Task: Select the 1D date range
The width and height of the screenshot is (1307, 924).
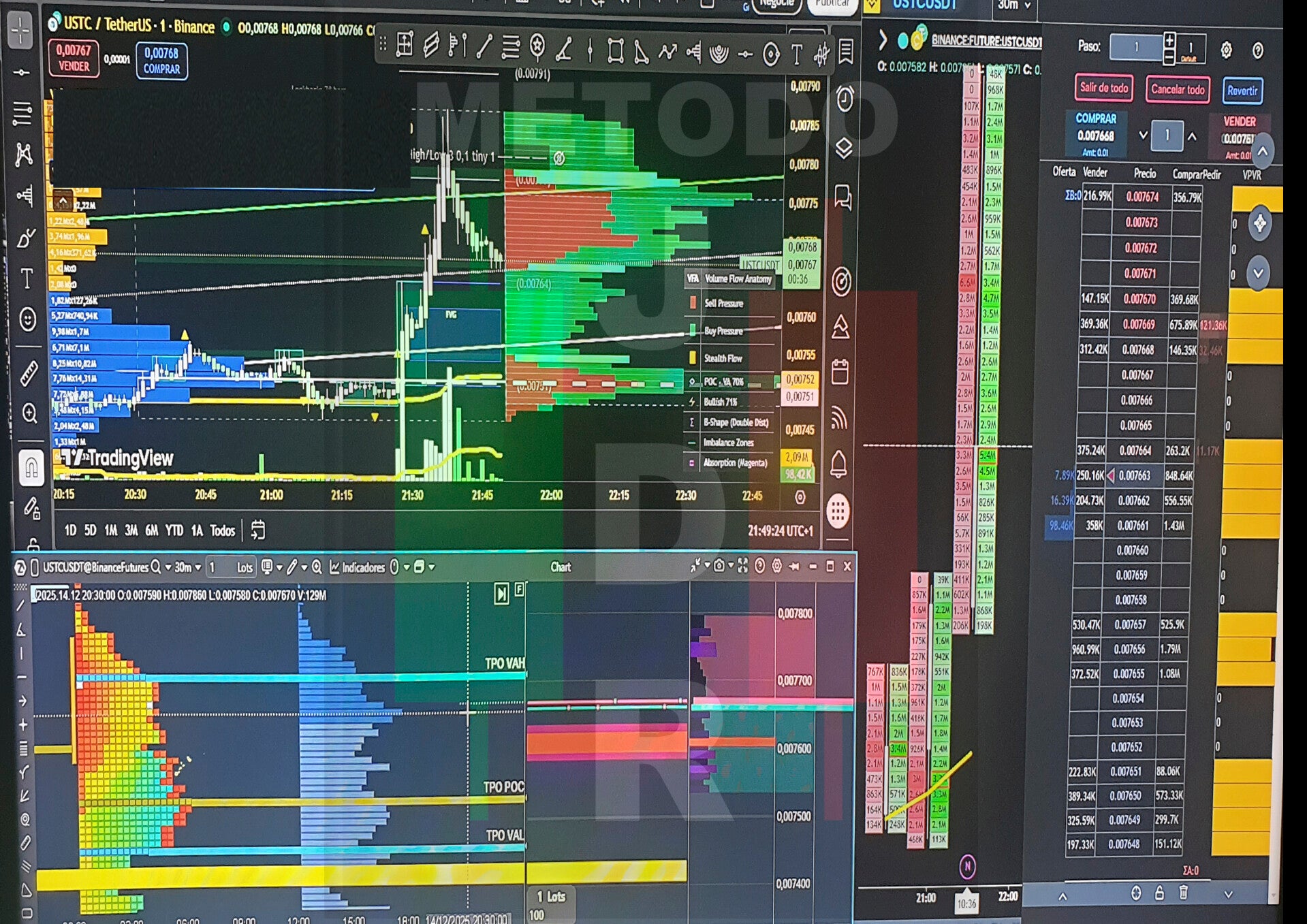Action: tap(71, 530)
